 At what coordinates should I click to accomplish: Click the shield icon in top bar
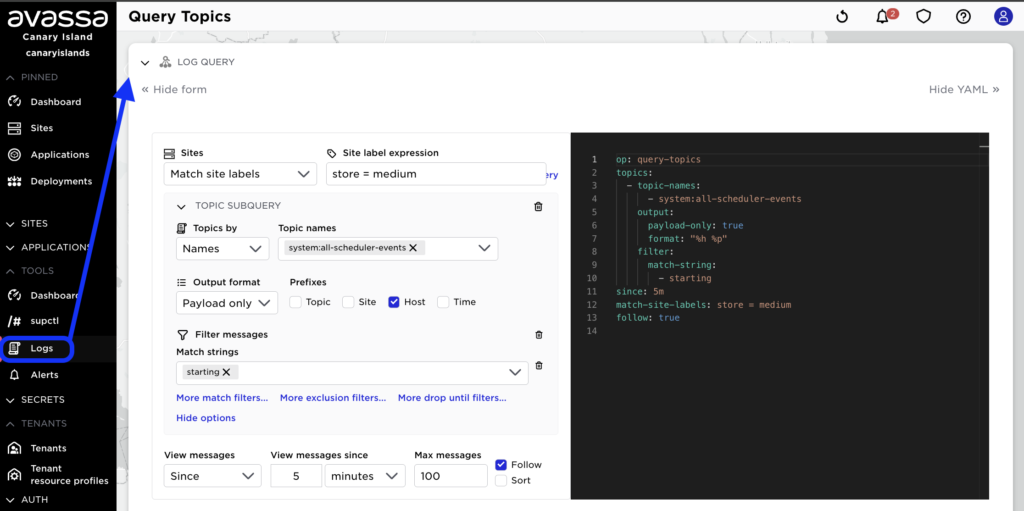pyautogui.click(x=923, y=17)
